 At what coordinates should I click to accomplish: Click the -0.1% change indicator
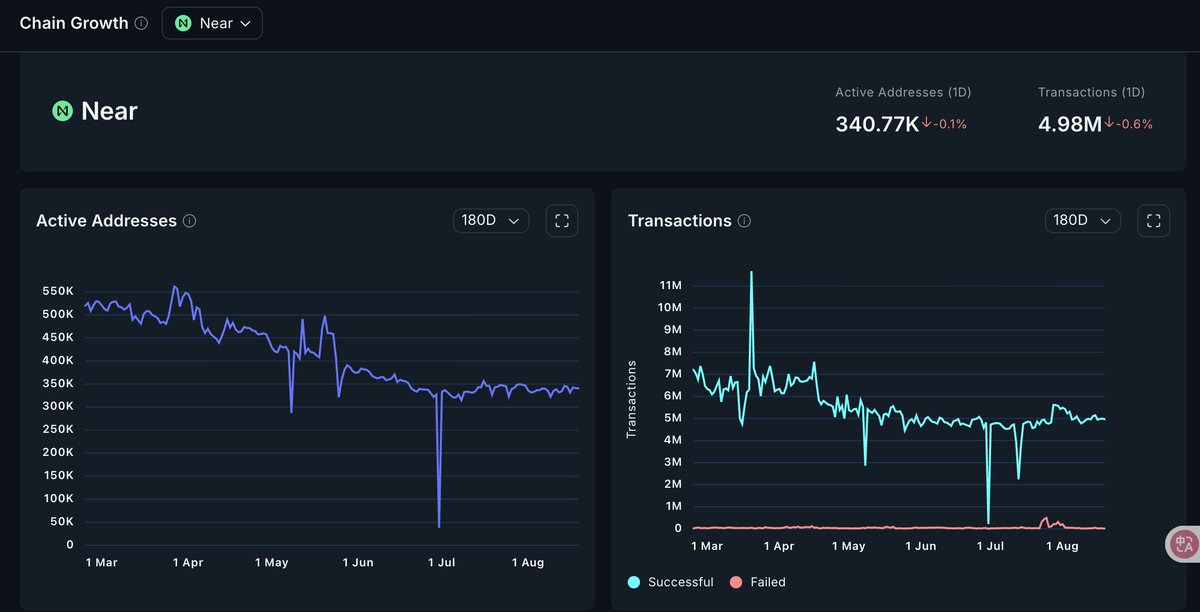coord(945,124)
